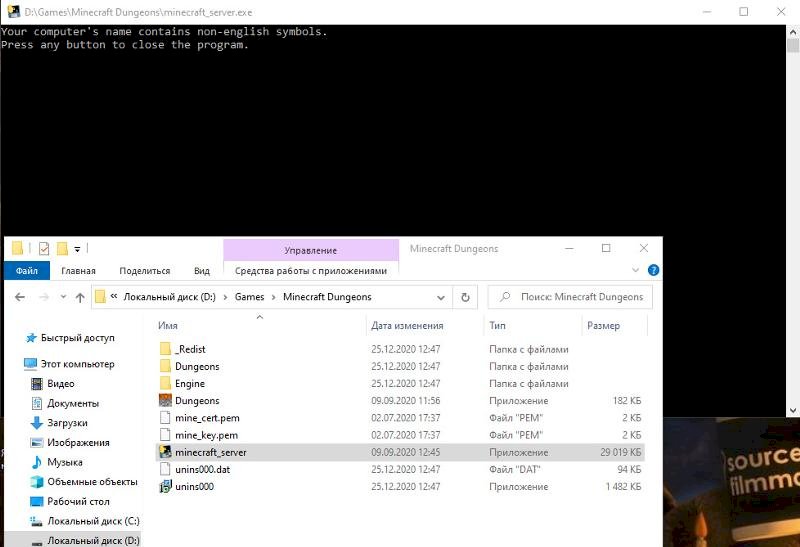The width and height of the screenshot is (800, 547).
Task: Click the 09.09.2020 11:56 date cell
Action: pos(406,401)
